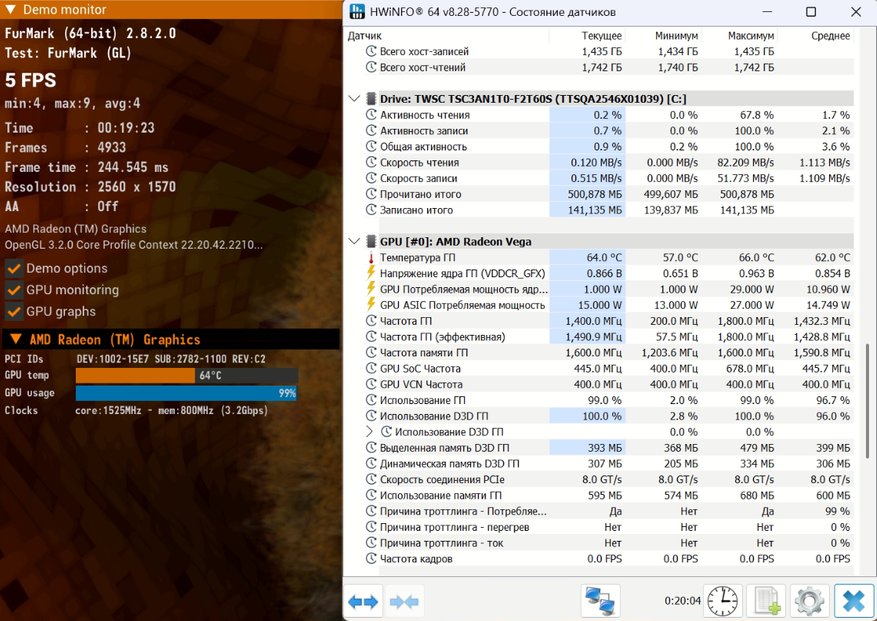Click clock icon beside GPU SoC Частота
This screenshot has width=877, height=621.
371,369
